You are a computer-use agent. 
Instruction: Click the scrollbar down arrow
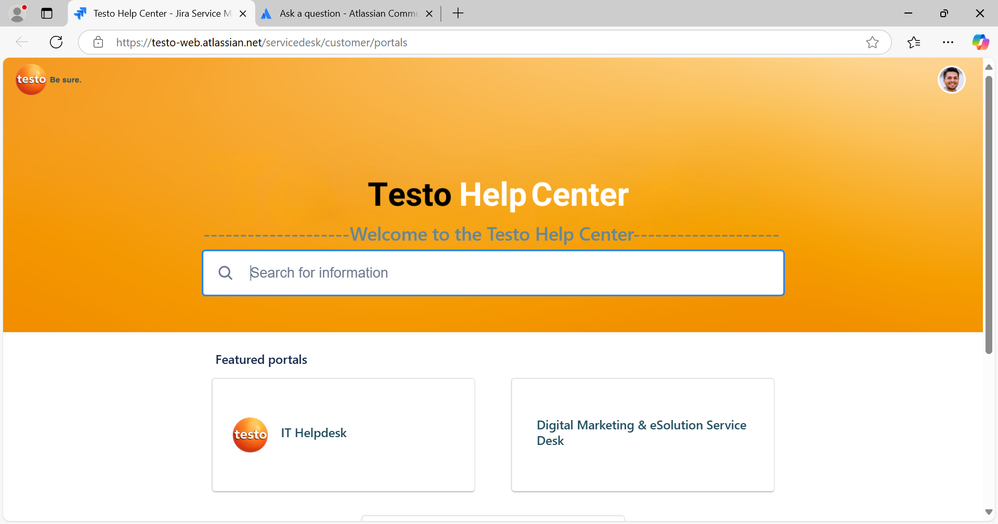(988, 512)
